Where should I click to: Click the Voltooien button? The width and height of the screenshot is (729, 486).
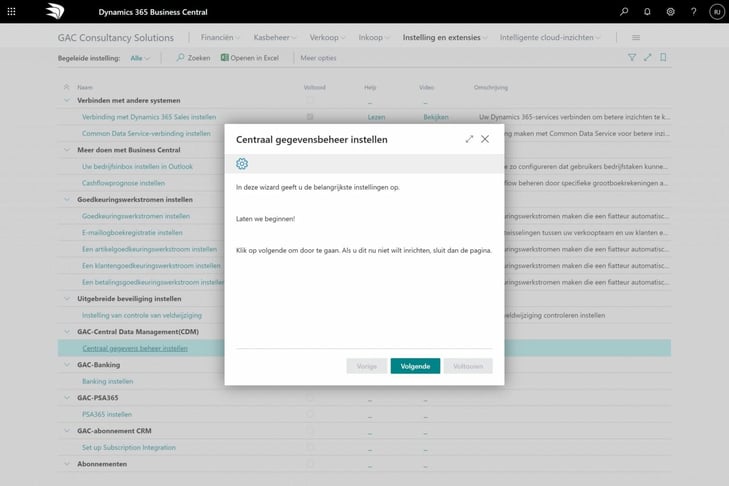tap(468, 366)
